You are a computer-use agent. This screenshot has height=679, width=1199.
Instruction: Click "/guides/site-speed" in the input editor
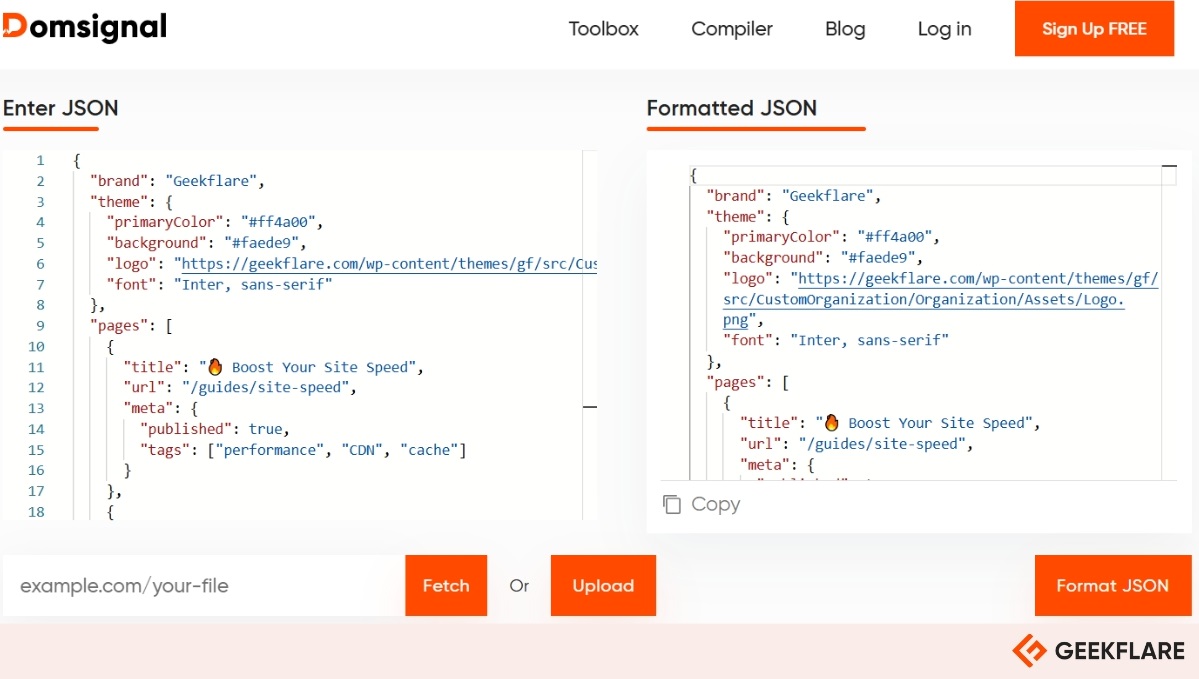click(265, 388)
